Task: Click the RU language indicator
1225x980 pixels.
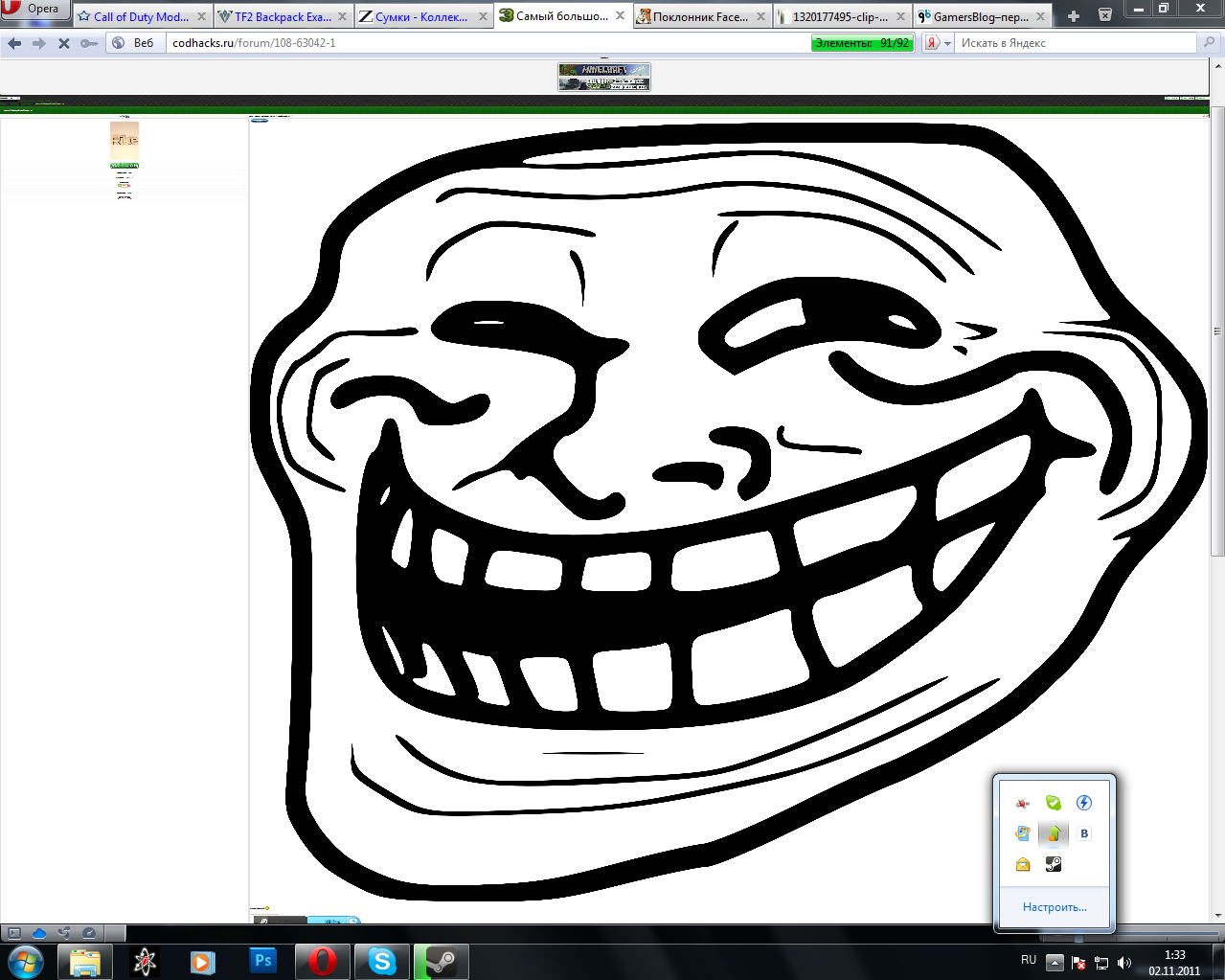Action: [x=1029, y=960]
